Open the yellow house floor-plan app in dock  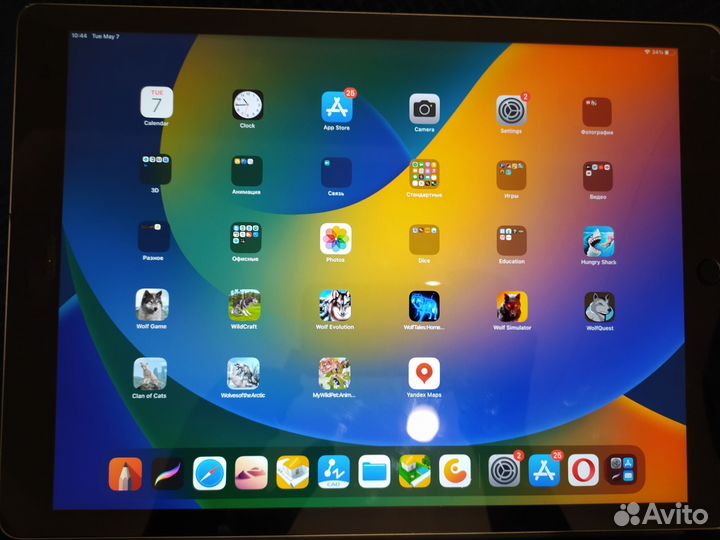point(292,472)
